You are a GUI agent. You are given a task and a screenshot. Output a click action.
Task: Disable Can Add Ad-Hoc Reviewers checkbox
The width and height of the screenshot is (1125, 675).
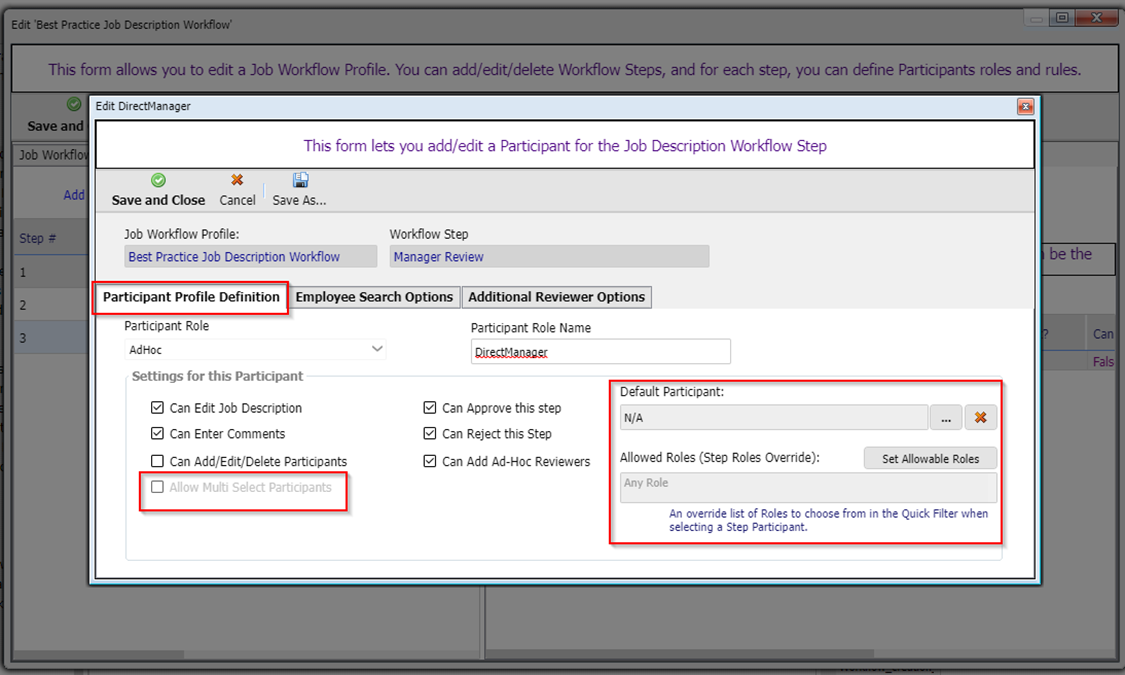click(430, 461)
